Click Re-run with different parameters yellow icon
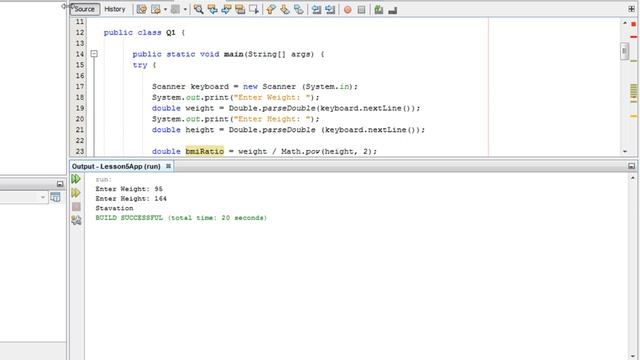Image resolution: width=640 pixels, height=360 pixels. tap(76, 193)
